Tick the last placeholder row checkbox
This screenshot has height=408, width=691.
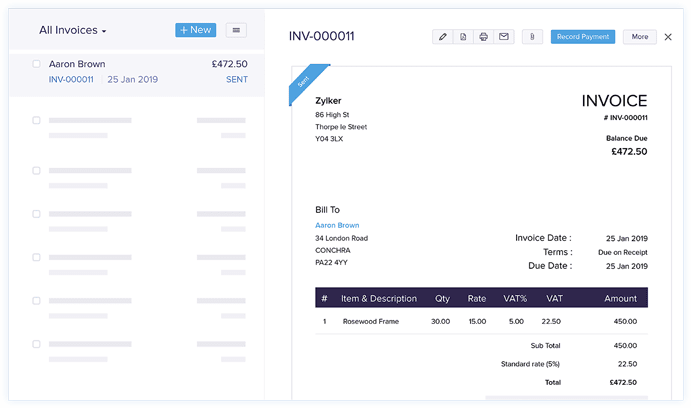[37, 344]
